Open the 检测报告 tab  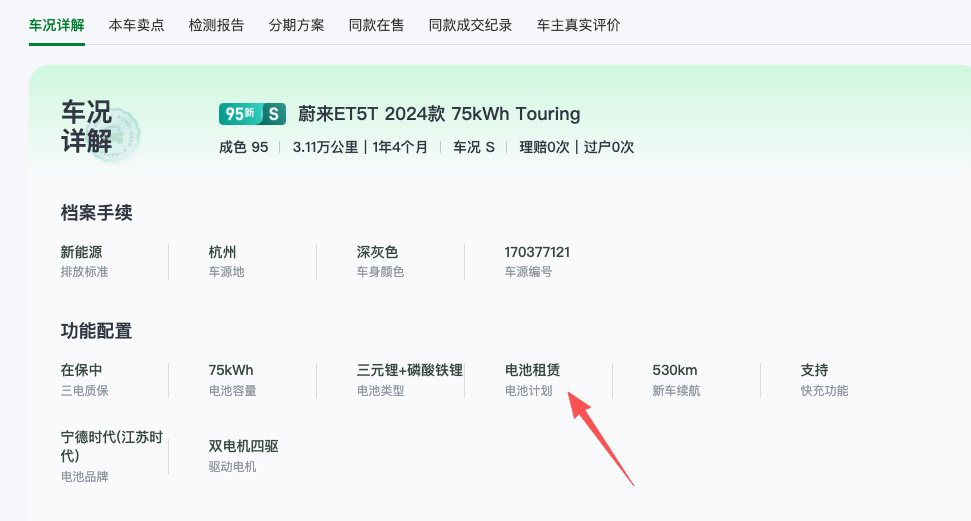[216, 25]
